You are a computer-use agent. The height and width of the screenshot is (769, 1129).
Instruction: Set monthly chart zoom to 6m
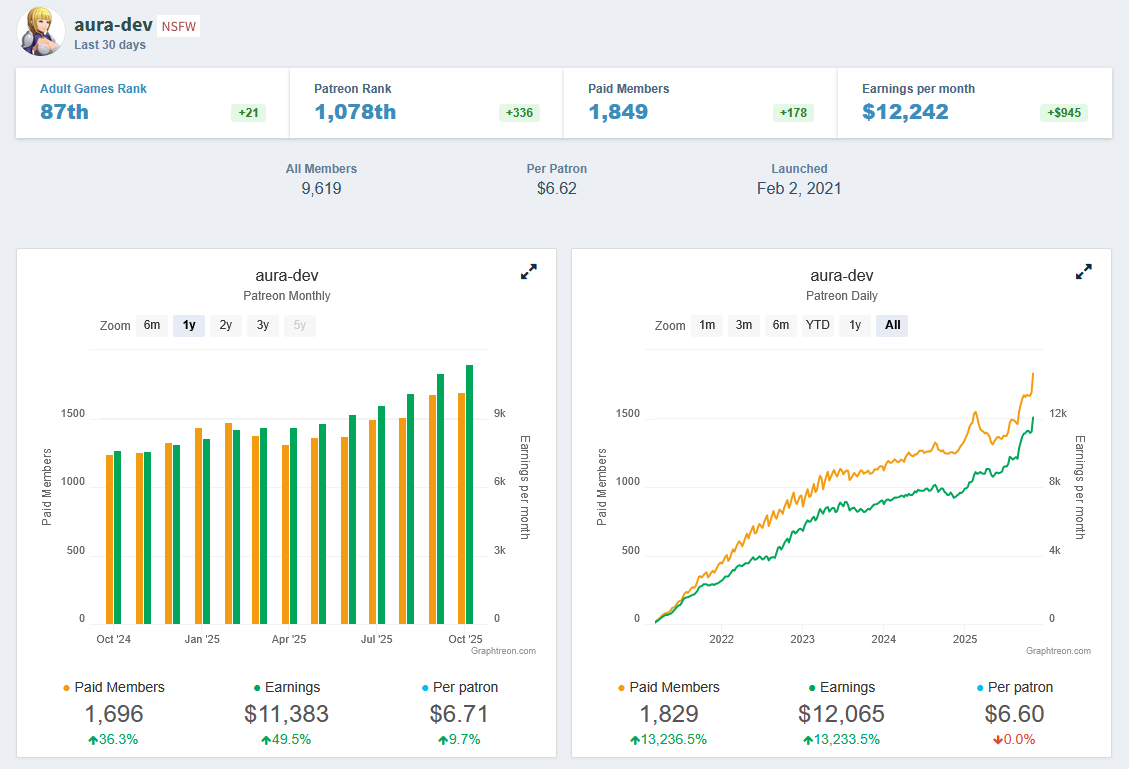(x=152, y=325)
